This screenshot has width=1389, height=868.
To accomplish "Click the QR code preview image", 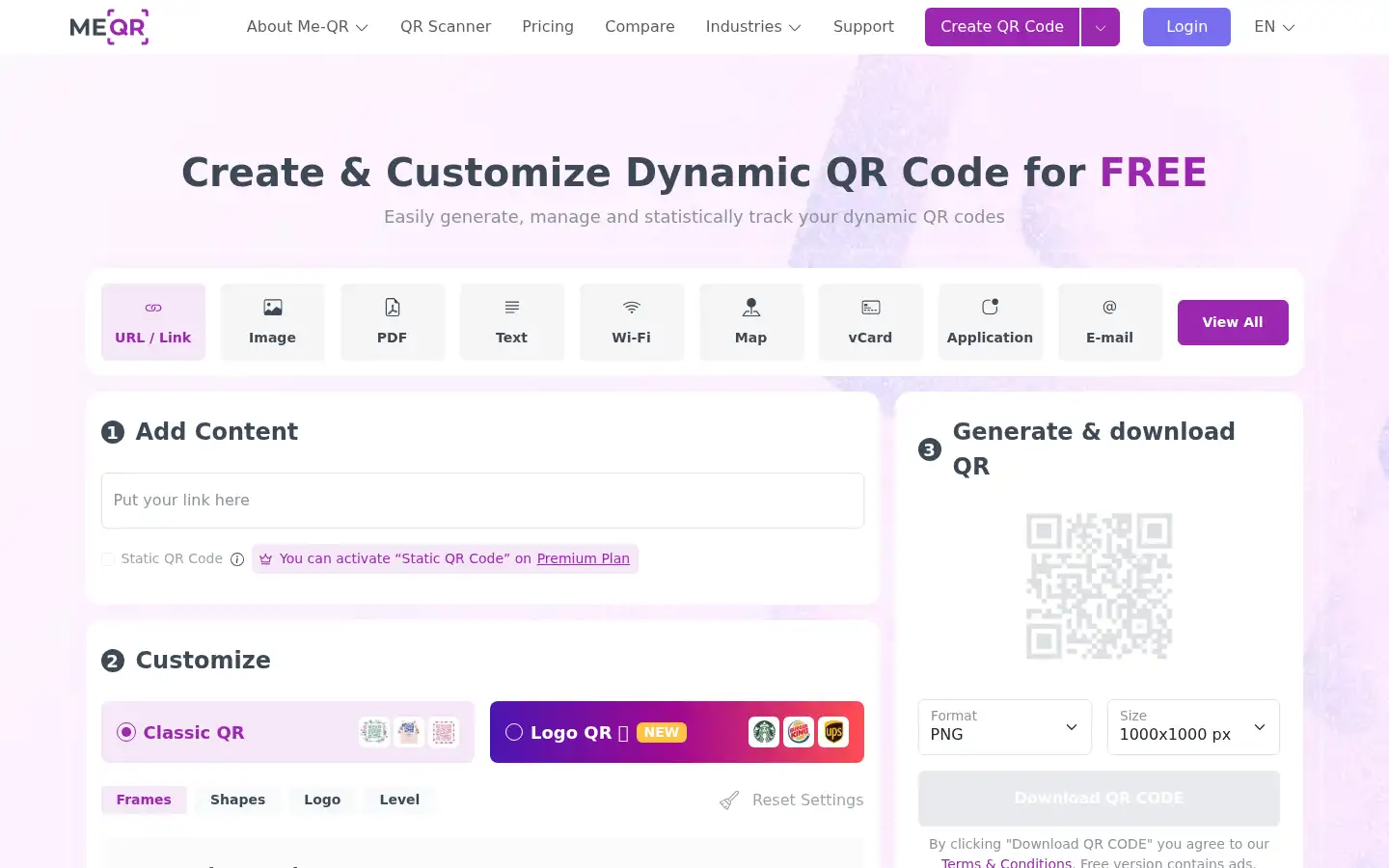I will tap(1100, 586).
